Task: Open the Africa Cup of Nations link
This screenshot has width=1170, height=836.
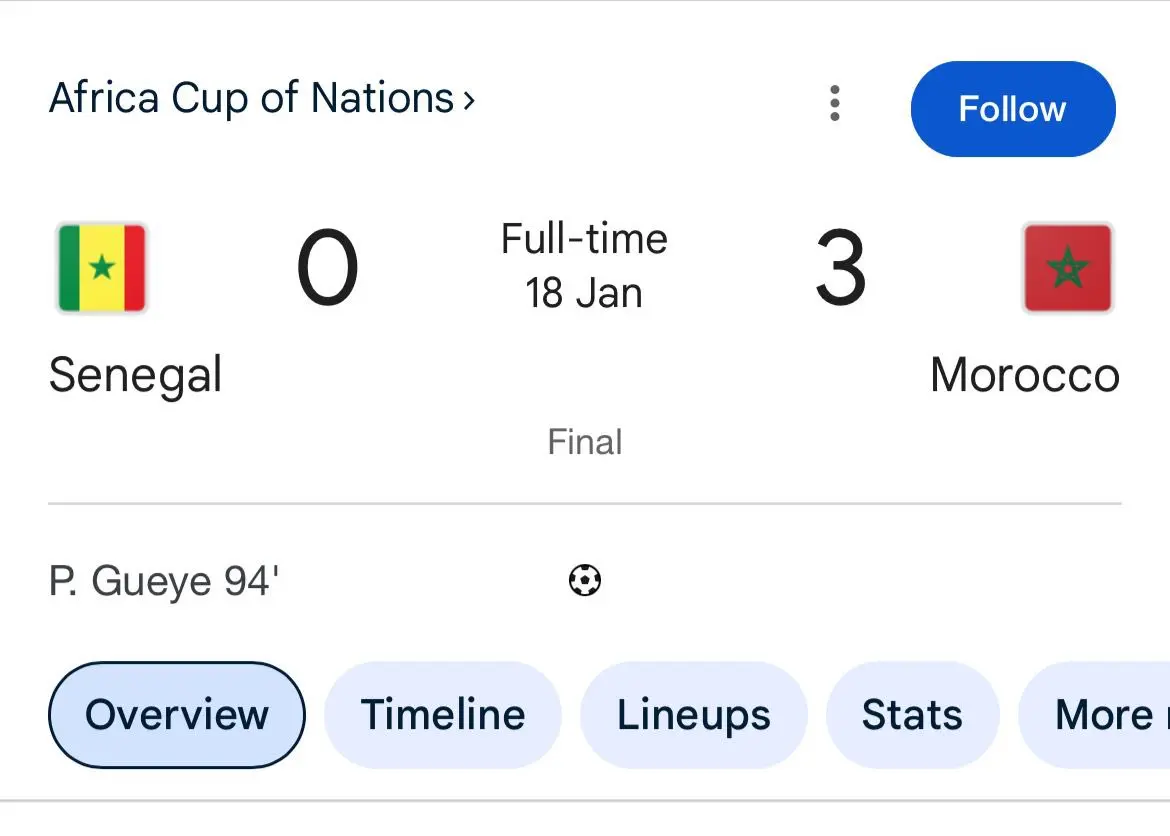Action: point(251,99)
